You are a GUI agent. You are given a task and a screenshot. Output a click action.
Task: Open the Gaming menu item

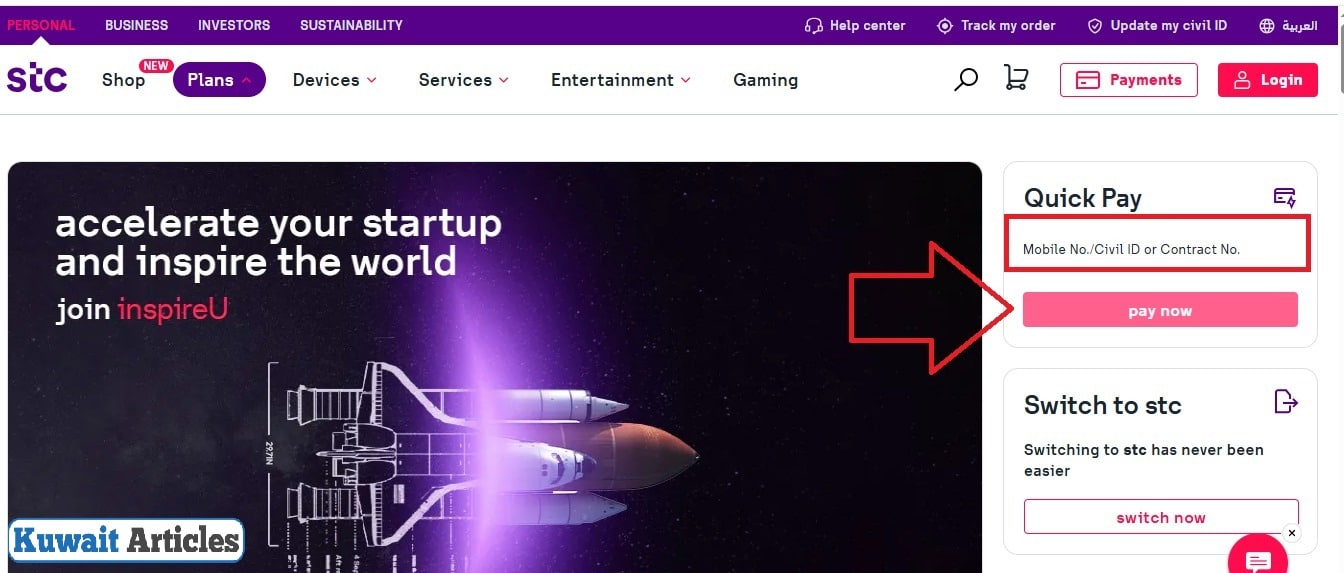coord(765,80)
